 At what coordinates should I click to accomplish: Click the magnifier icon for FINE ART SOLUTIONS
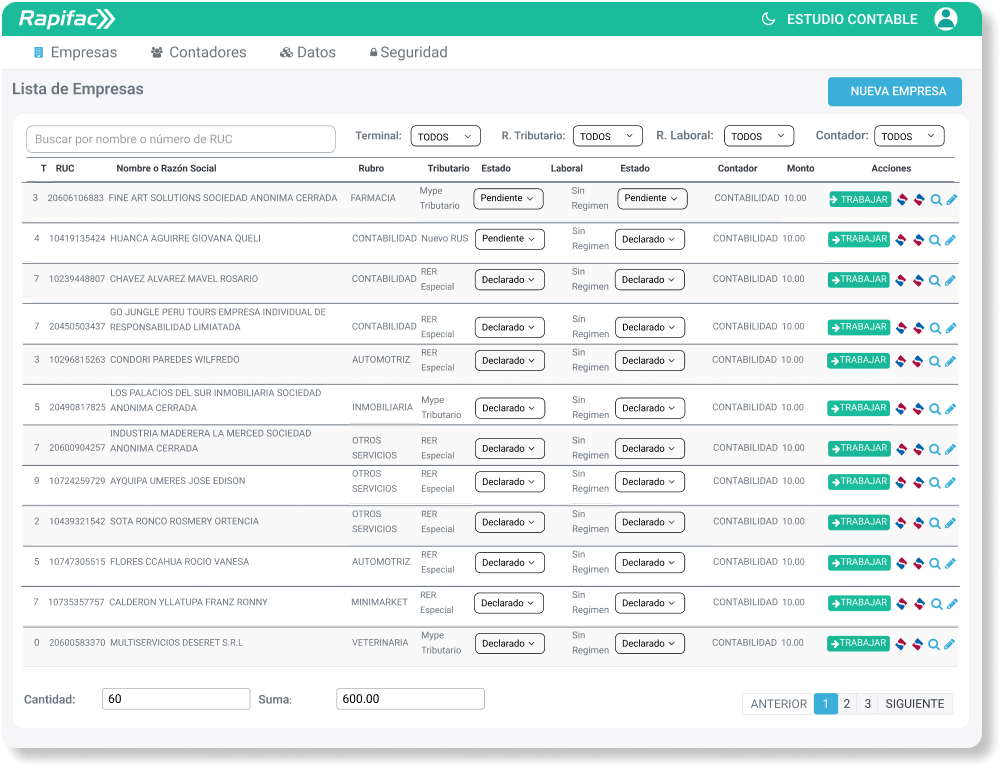[936, 200]
